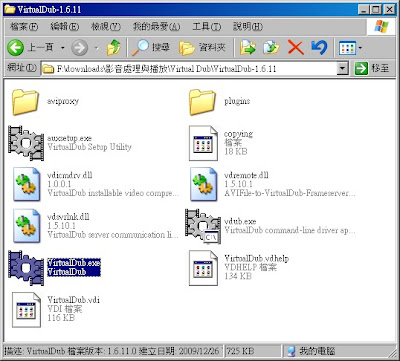400x361 pixels.
Task: Expand the address bar dropdown arrow
Action: (343, 69)
